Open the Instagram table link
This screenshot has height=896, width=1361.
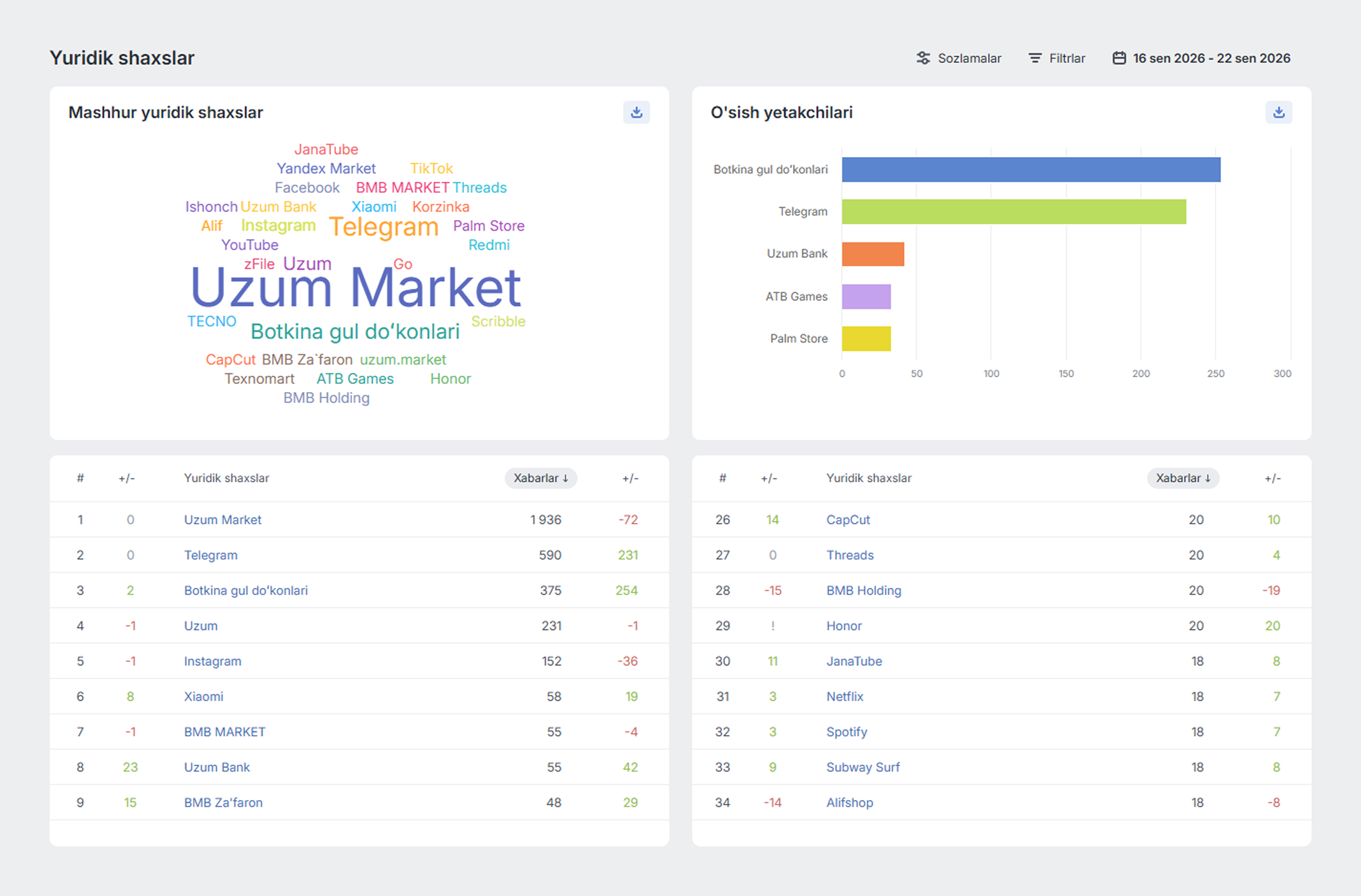pyautogui.click(x=212, y=660)
